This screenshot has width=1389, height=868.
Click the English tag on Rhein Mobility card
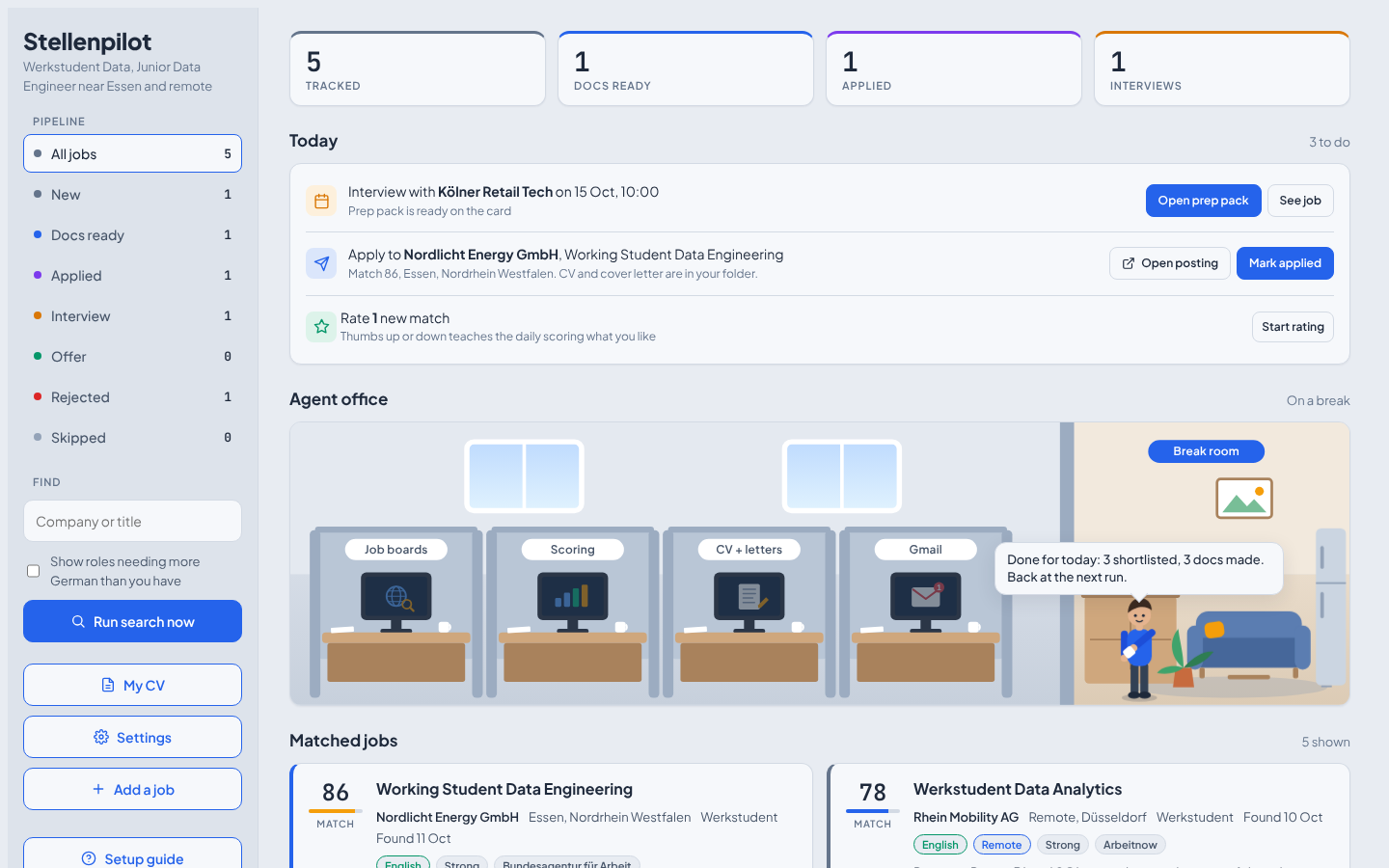pos(940,845)
